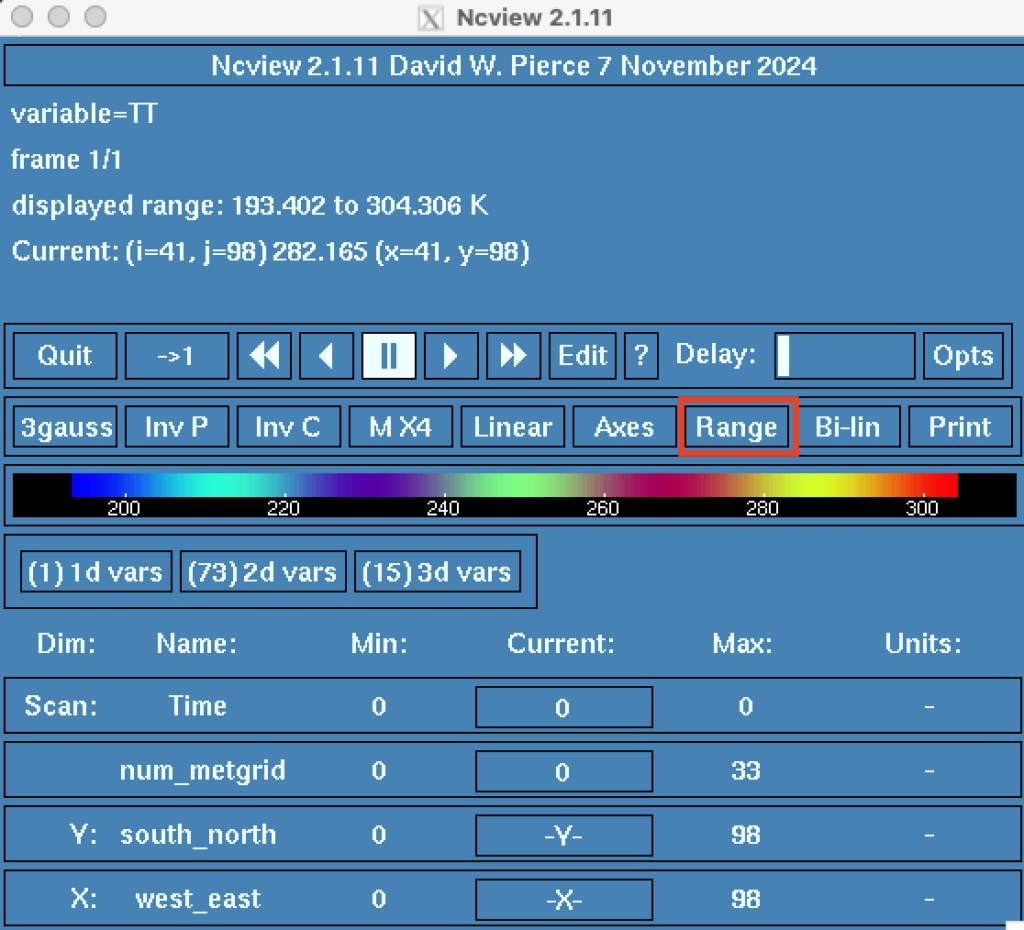
Task: Click the 'displayed range: 193.402 to 304.306 K' text
Action: tap(249, 206)
